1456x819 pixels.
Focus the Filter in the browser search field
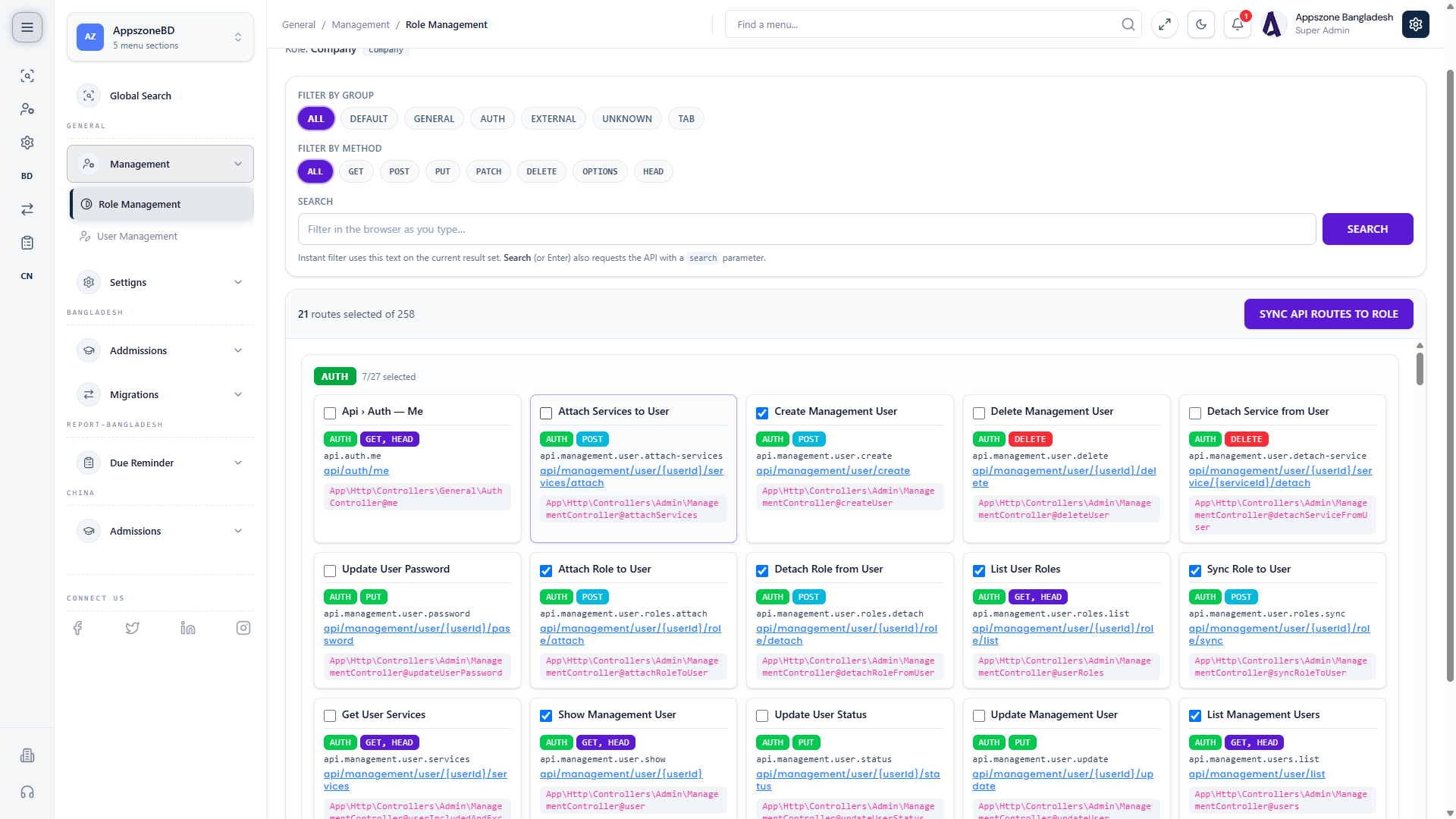click(807, 229)
